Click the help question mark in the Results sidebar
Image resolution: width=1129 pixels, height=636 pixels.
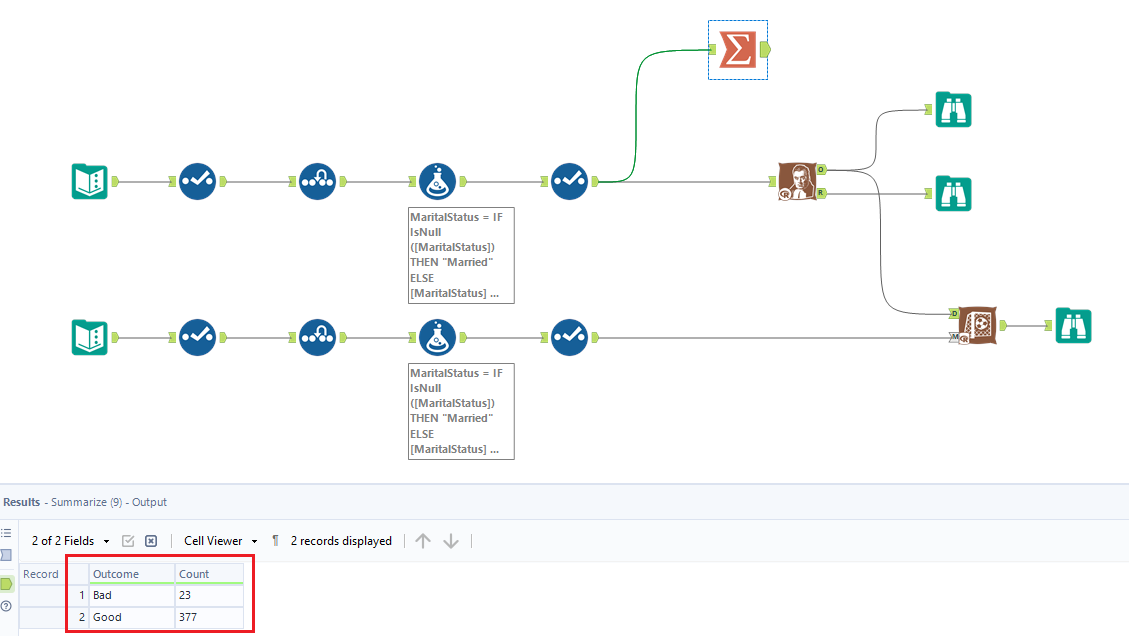(x=6, y=605)
